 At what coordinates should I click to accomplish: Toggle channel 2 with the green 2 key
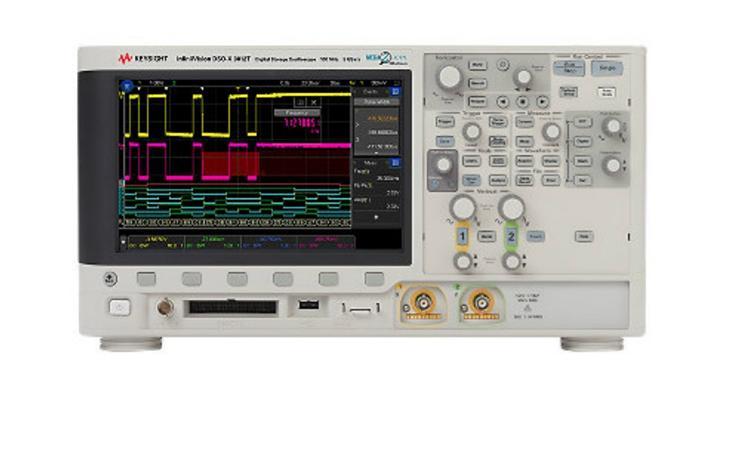click(511, 236)
